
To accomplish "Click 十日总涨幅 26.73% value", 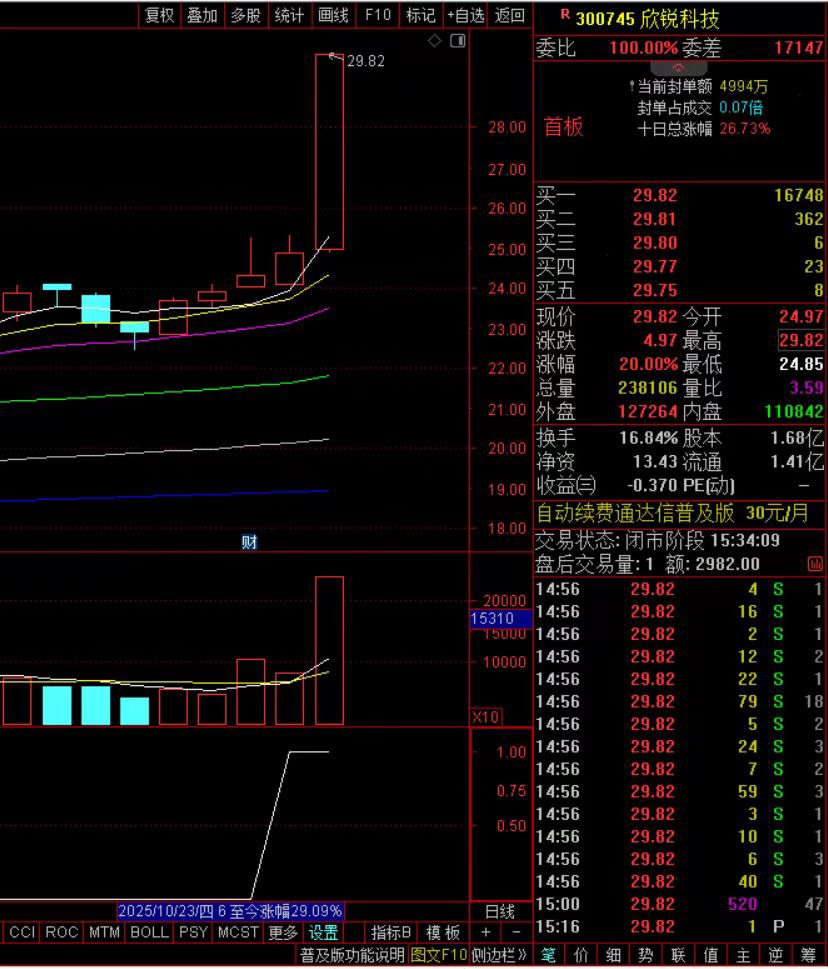I will 745,129.
